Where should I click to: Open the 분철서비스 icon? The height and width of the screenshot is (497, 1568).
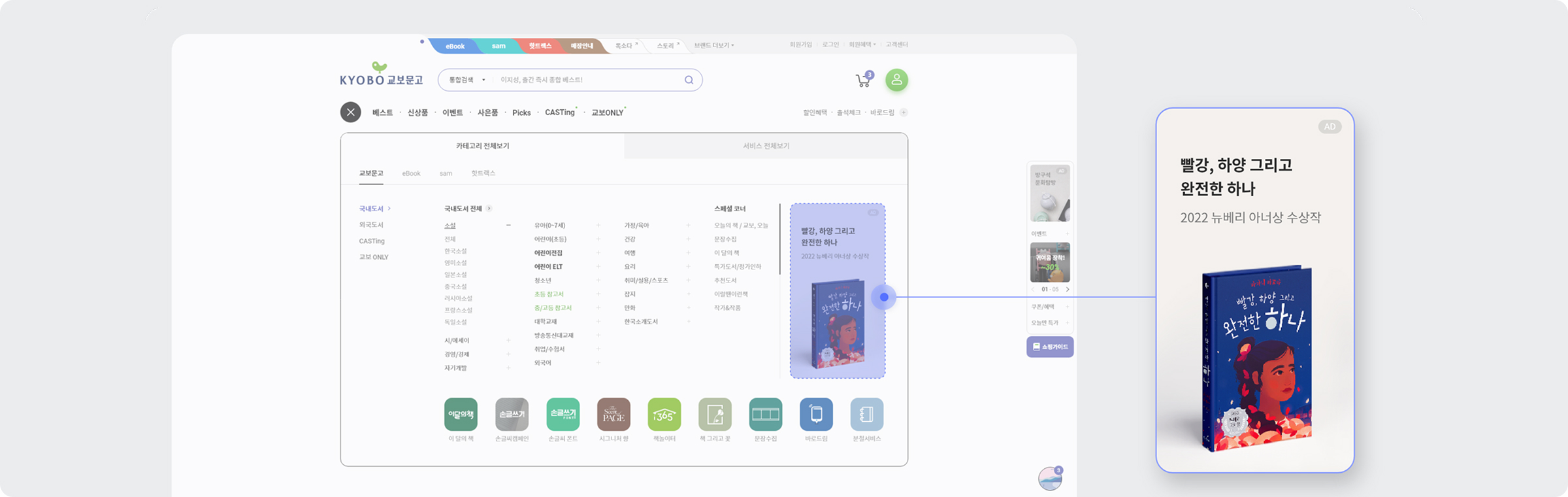[867, 414]
